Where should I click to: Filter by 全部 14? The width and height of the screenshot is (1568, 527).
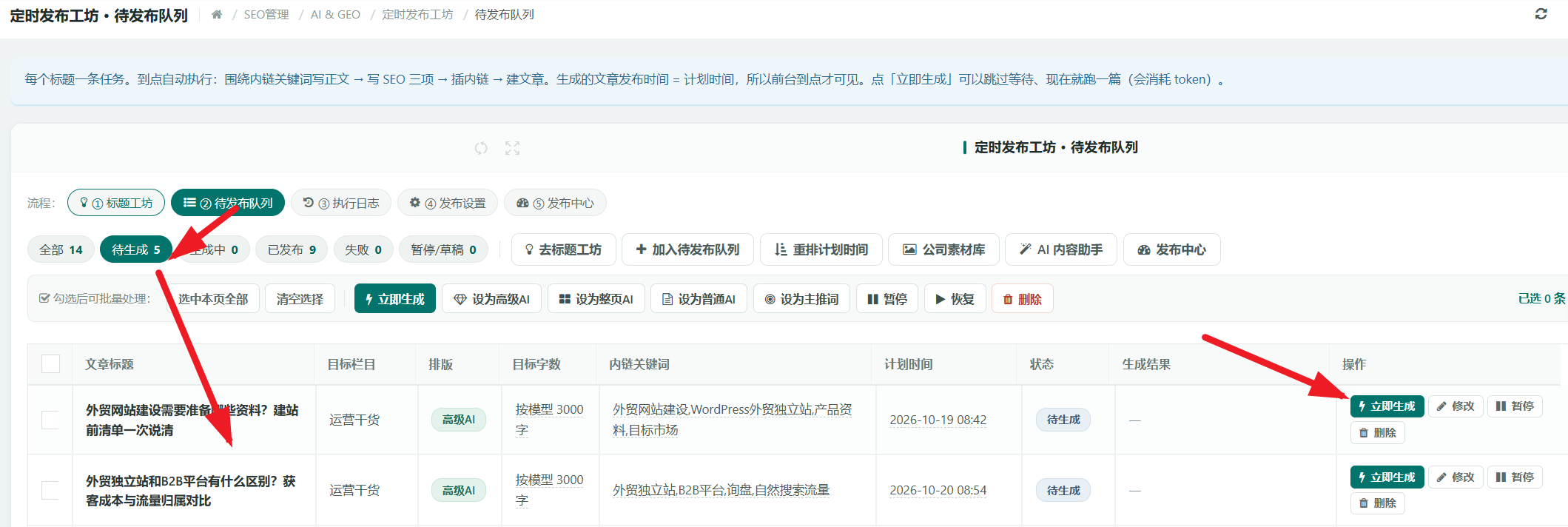(61, 249)
